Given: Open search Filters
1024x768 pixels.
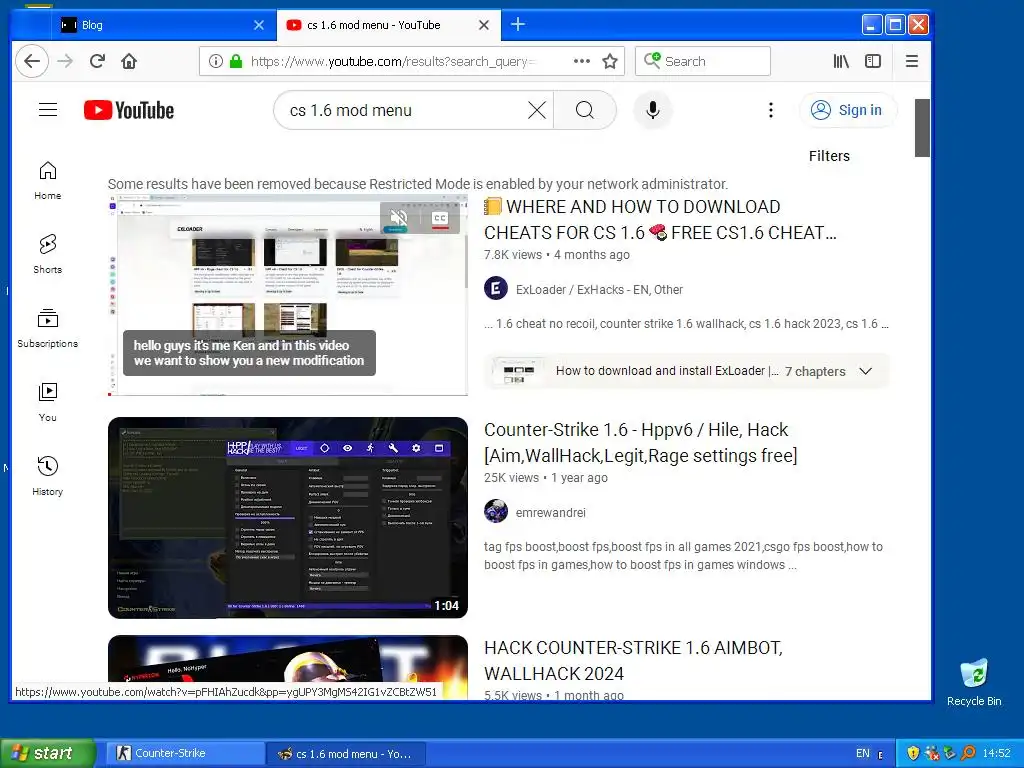Looking at the screenshot, I should click(x=829, y=156).
